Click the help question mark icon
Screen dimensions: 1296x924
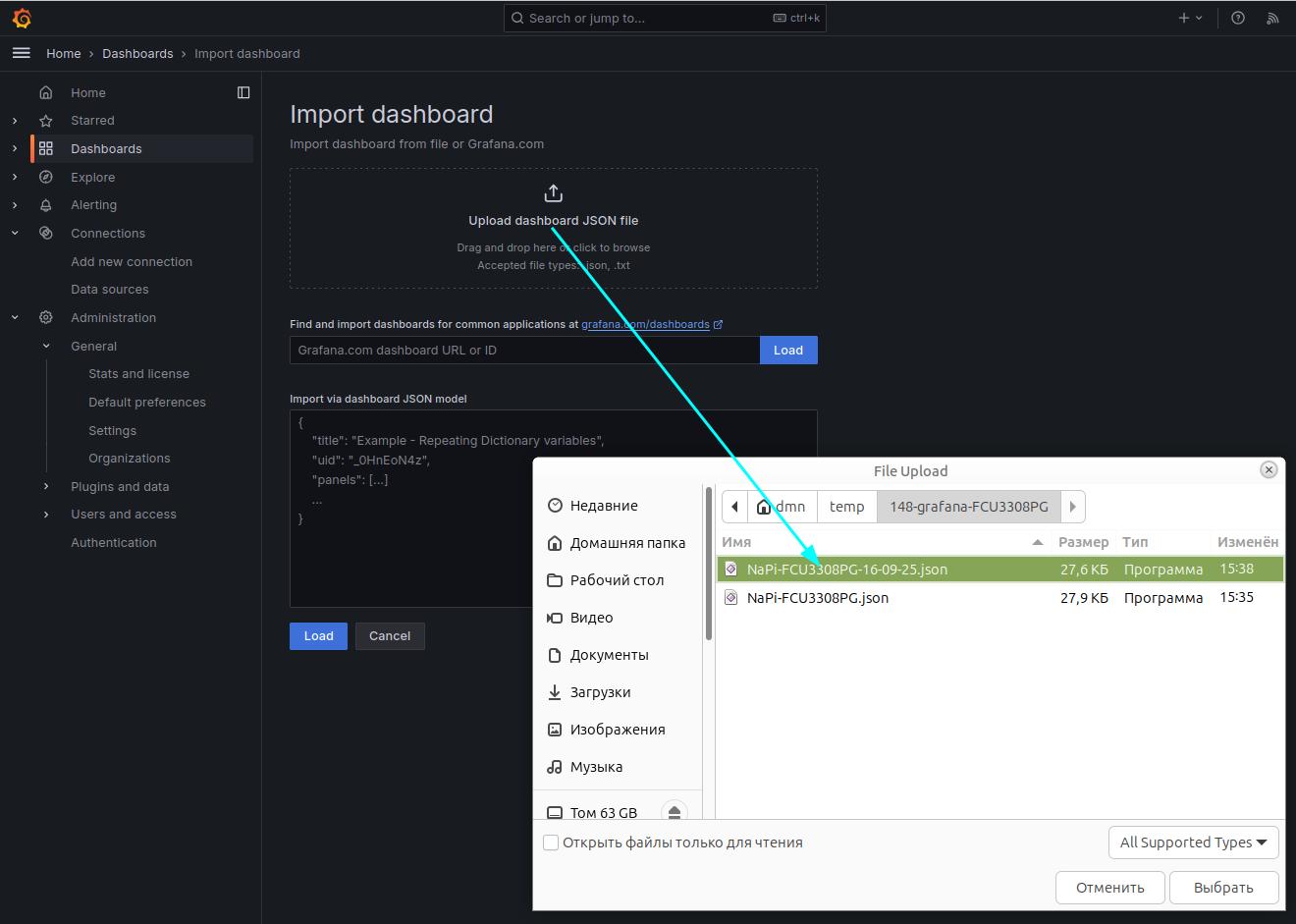pos(1238,18)
